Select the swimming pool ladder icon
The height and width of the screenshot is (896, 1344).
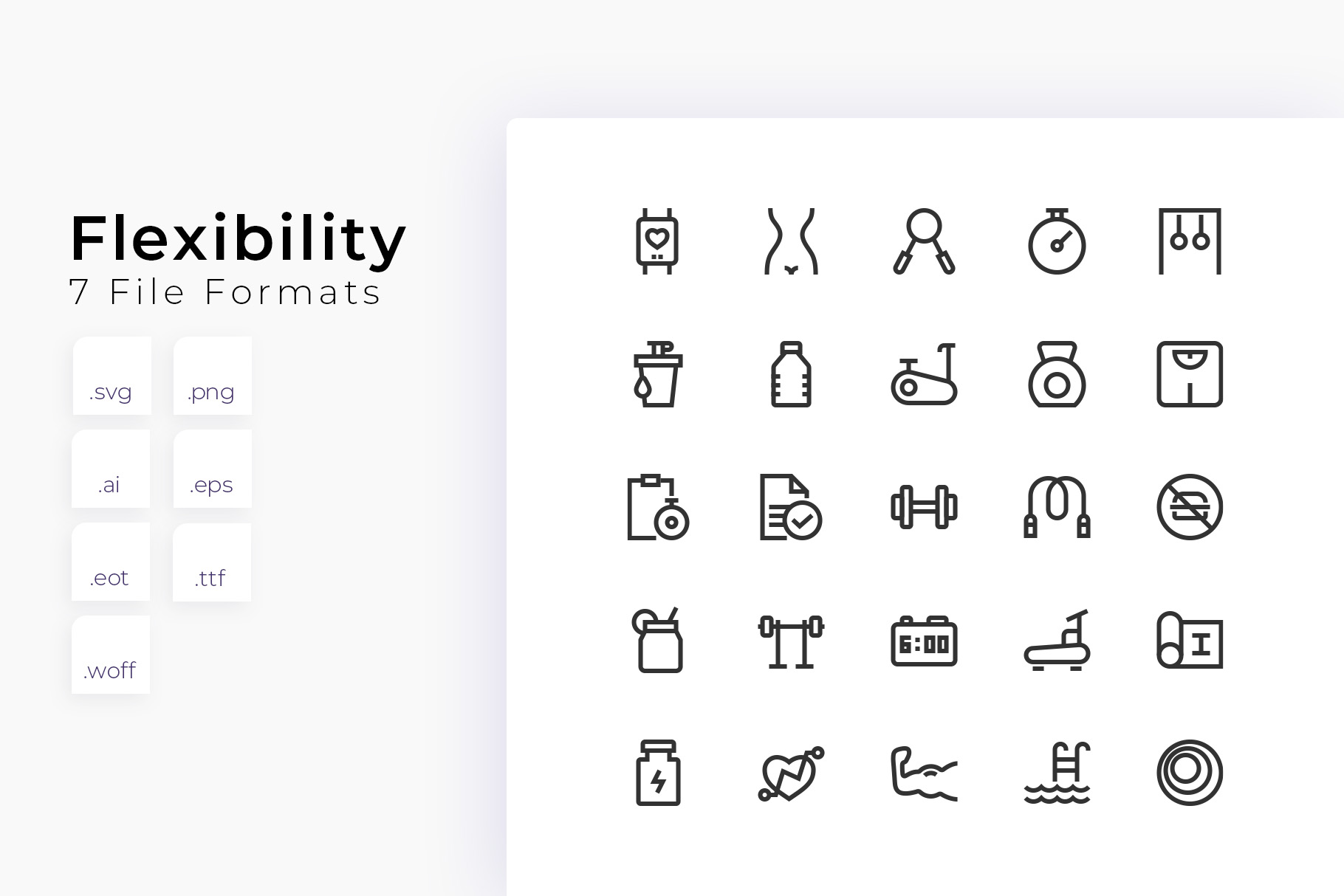pyautogui.click(x=1057, y=773)
